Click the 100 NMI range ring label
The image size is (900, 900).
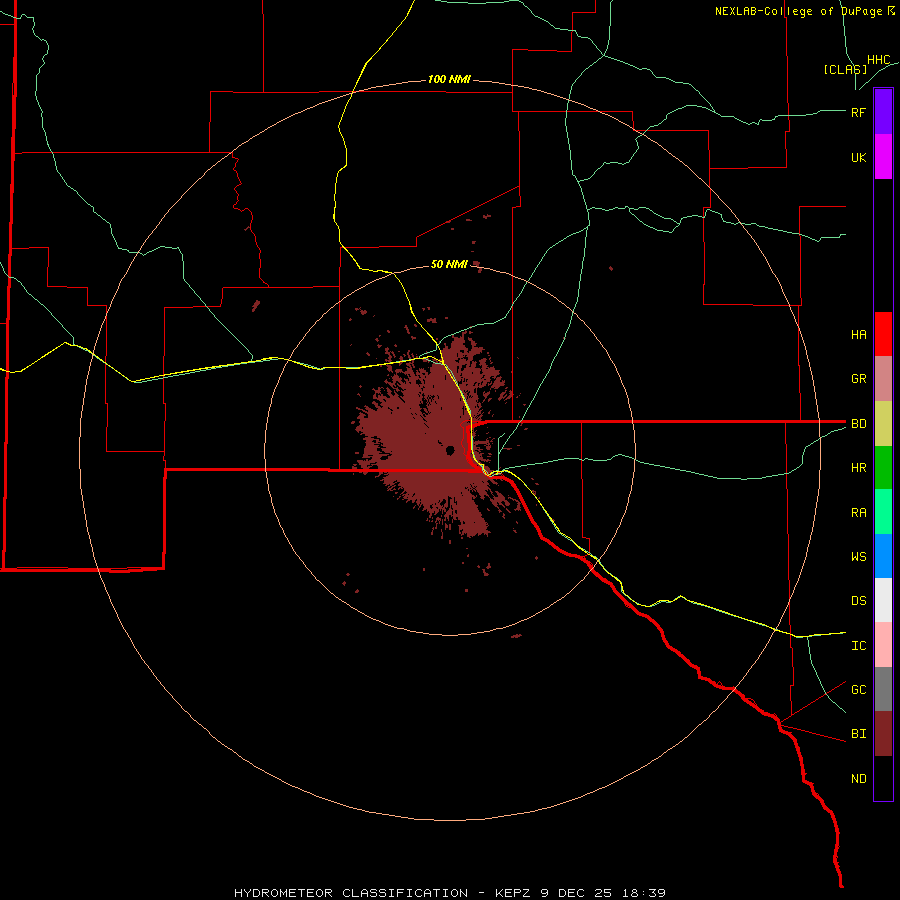pos(449,79)
